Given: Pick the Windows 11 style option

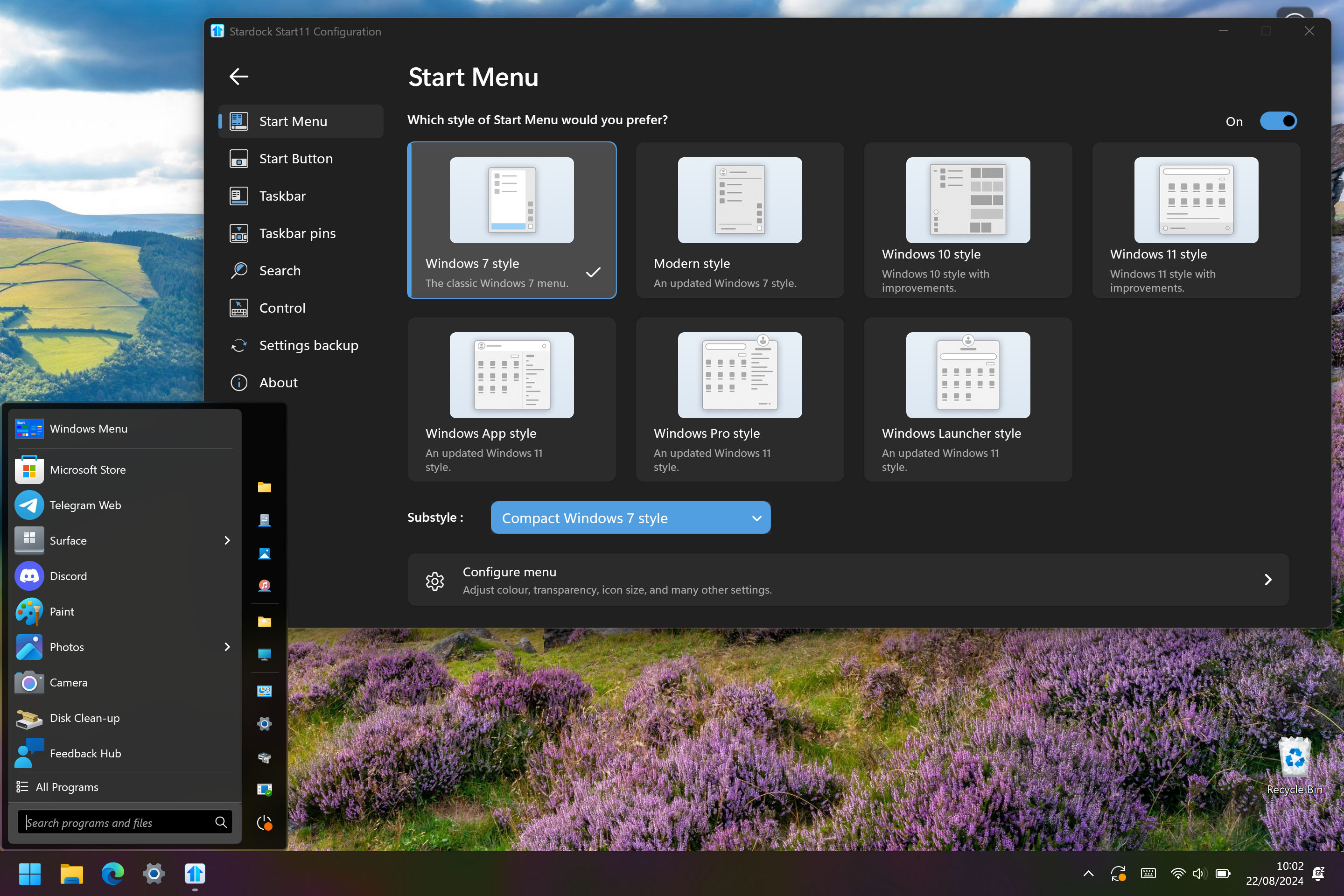Looking at the screenshot, I should click(1196, 220).
